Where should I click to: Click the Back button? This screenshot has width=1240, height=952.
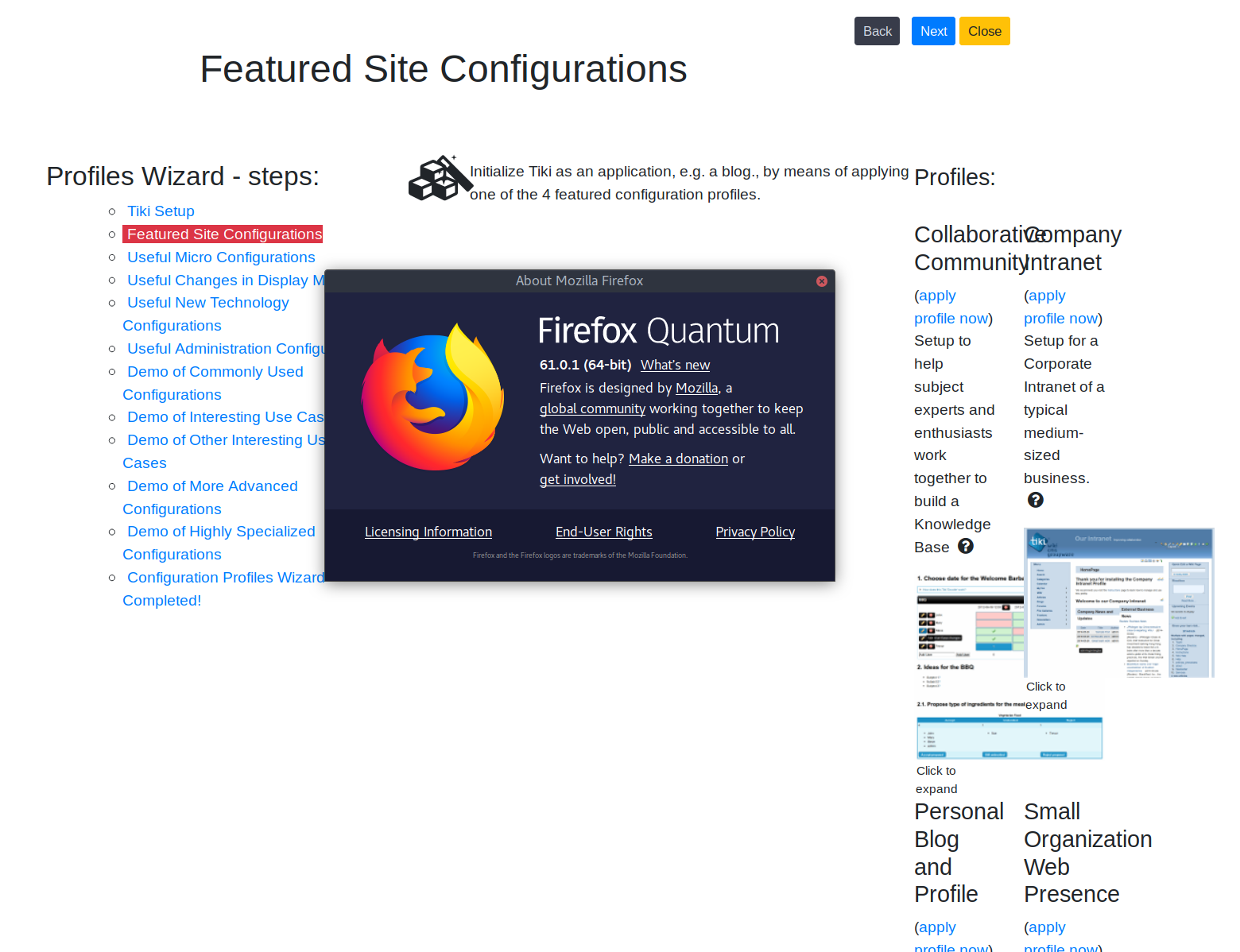click(x=877, y=31)
